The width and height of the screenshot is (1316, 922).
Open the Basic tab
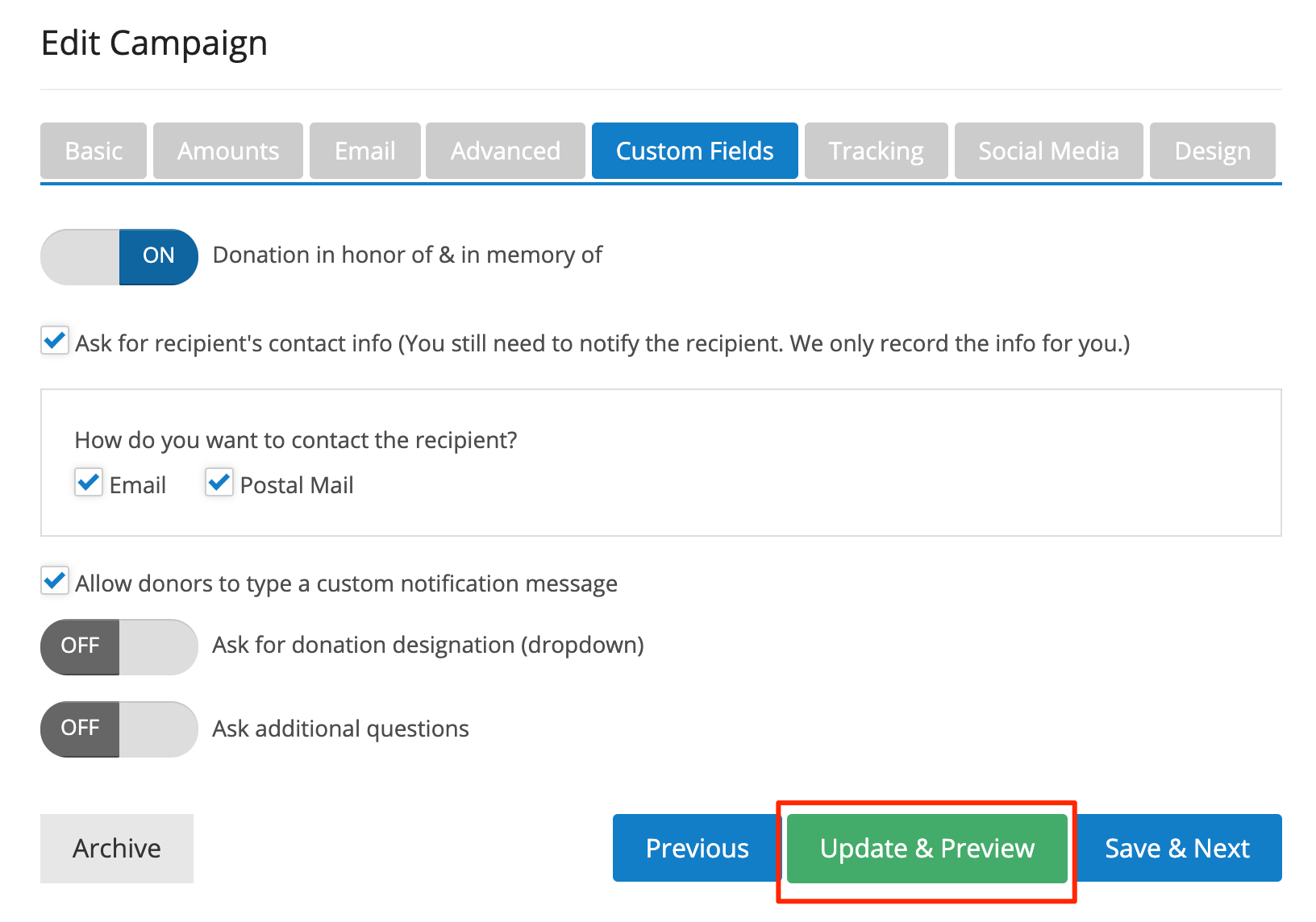[x=94, y=151]
